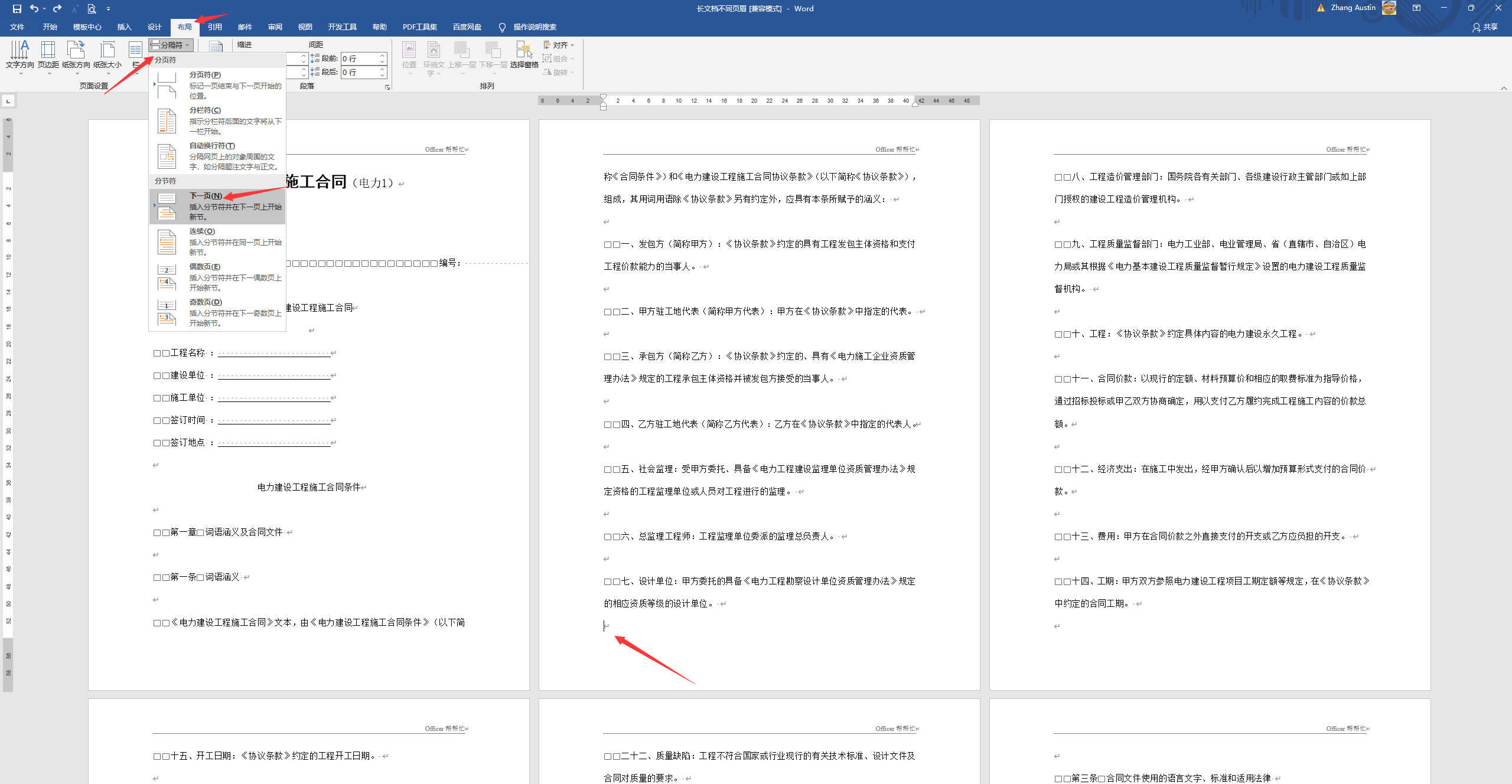Image resolution: width=1512 pixels, height=784 pixels.
Task: Open the 模板中心 tab
Action: click(x=87, y=27)
